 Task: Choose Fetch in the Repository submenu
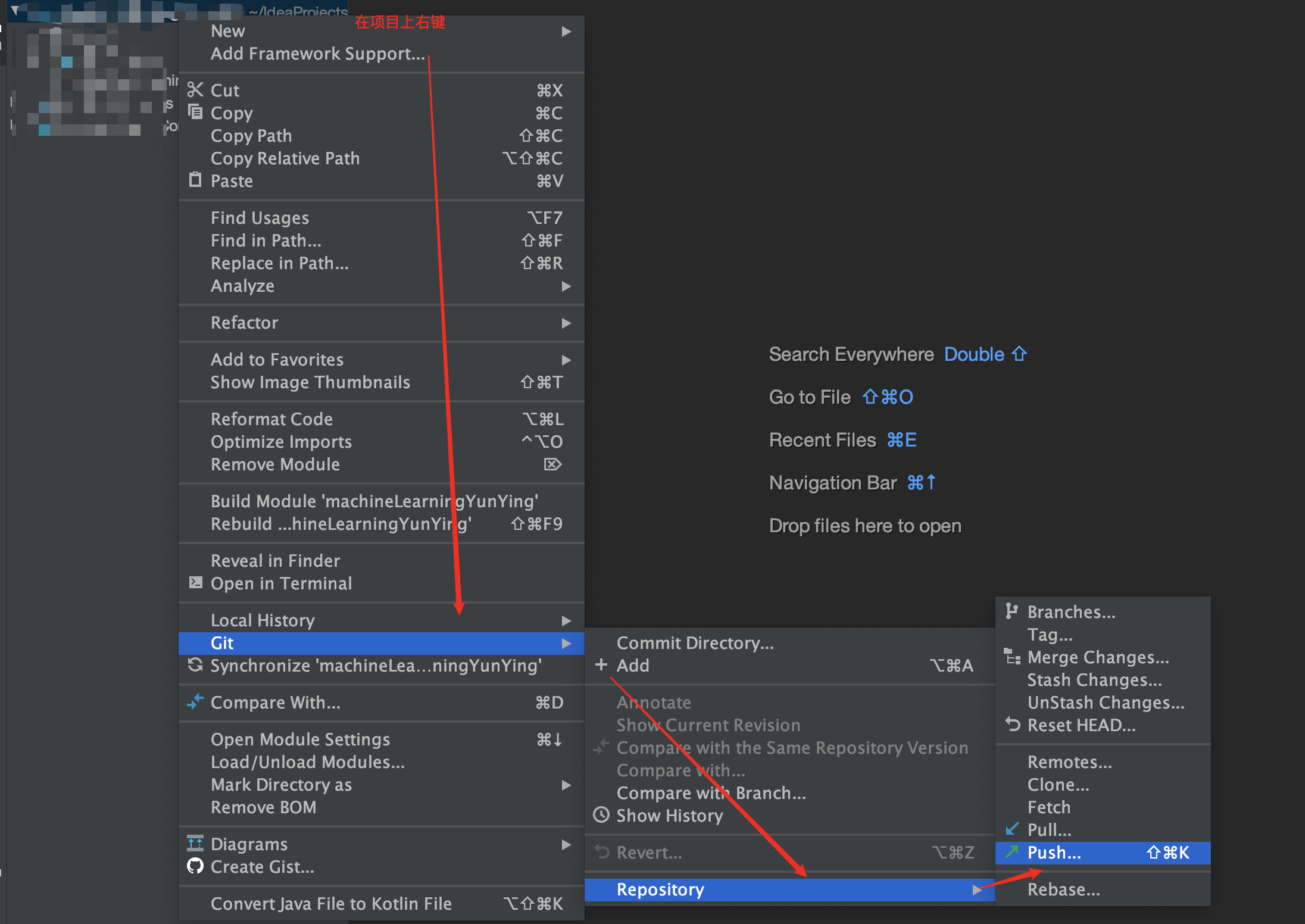(1048, 807)
